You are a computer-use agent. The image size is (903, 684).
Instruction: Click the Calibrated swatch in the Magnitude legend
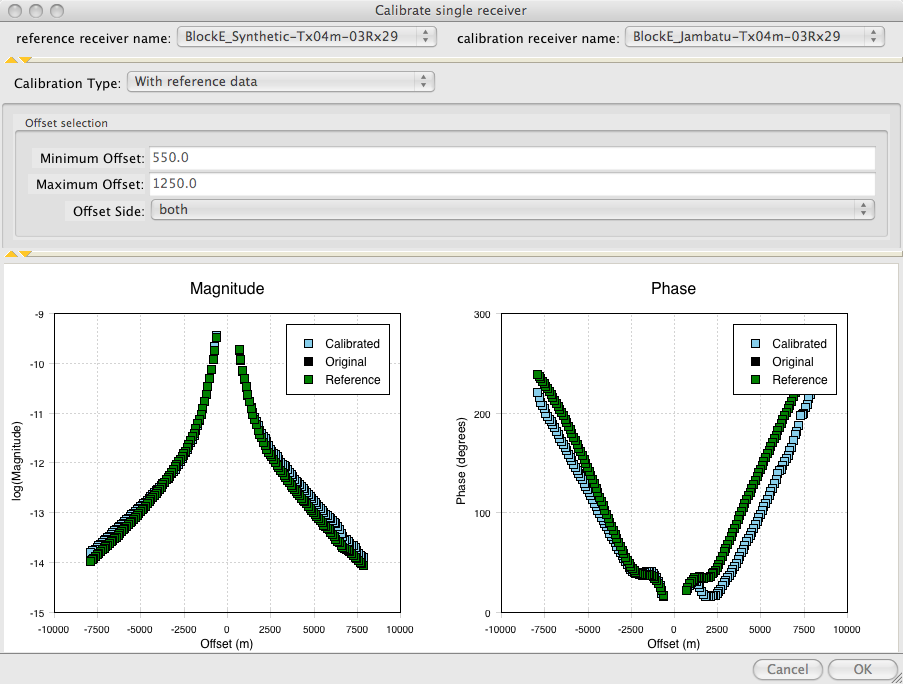click(309, 344)
